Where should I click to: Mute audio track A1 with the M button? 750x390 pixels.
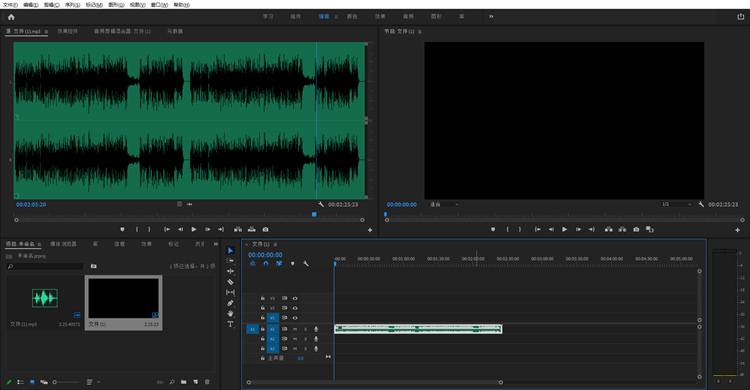[x=295, y=329]
